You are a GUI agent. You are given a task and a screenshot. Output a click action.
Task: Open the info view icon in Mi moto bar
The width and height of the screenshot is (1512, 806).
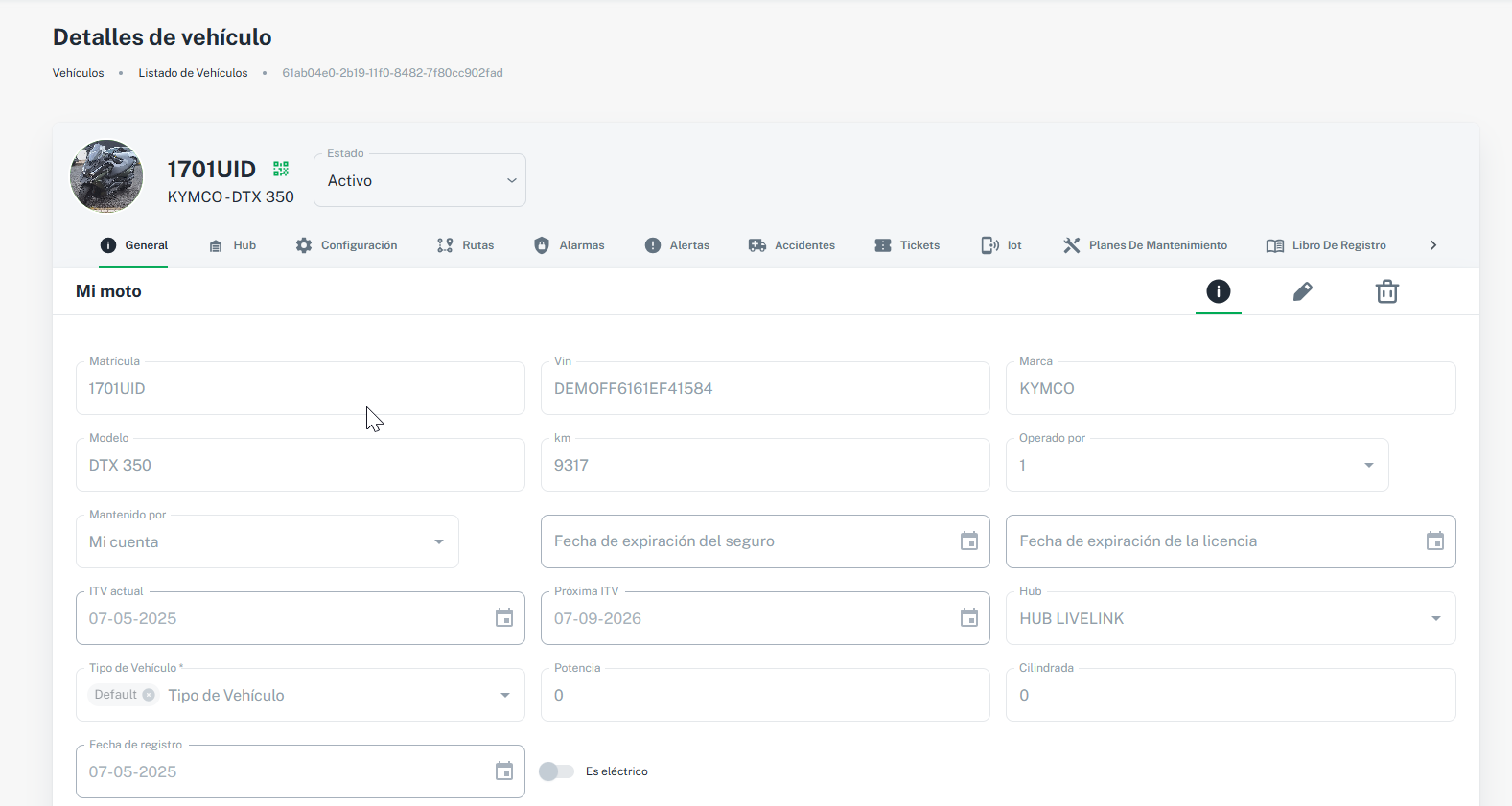(1219, 291)
